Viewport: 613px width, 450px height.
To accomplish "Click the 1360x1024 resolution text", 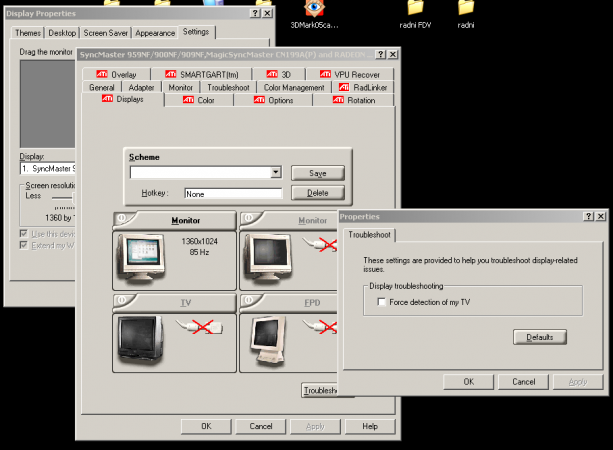I will 199,241.
